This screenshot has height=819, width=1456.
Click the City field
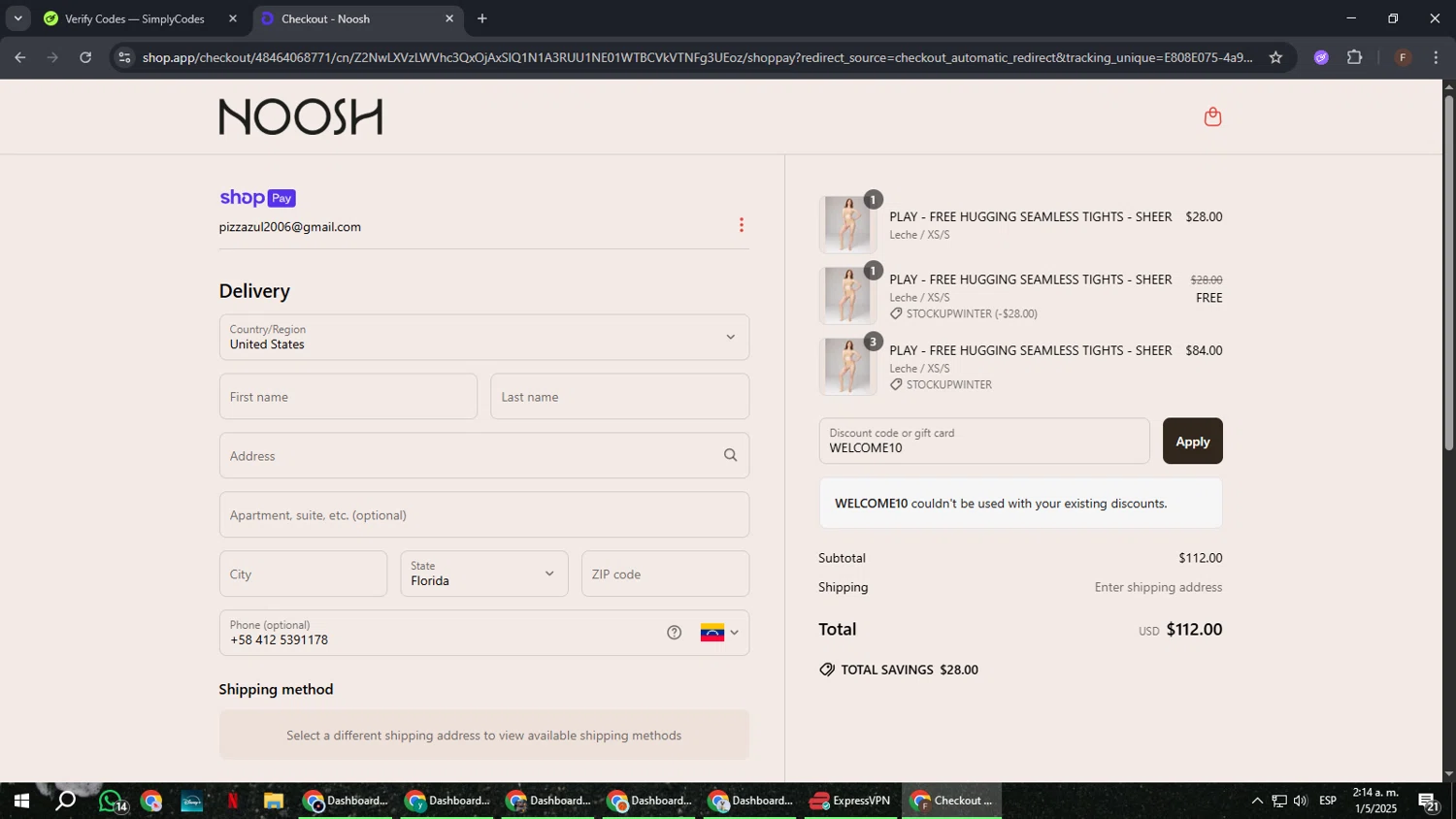[x=303, y=573]
